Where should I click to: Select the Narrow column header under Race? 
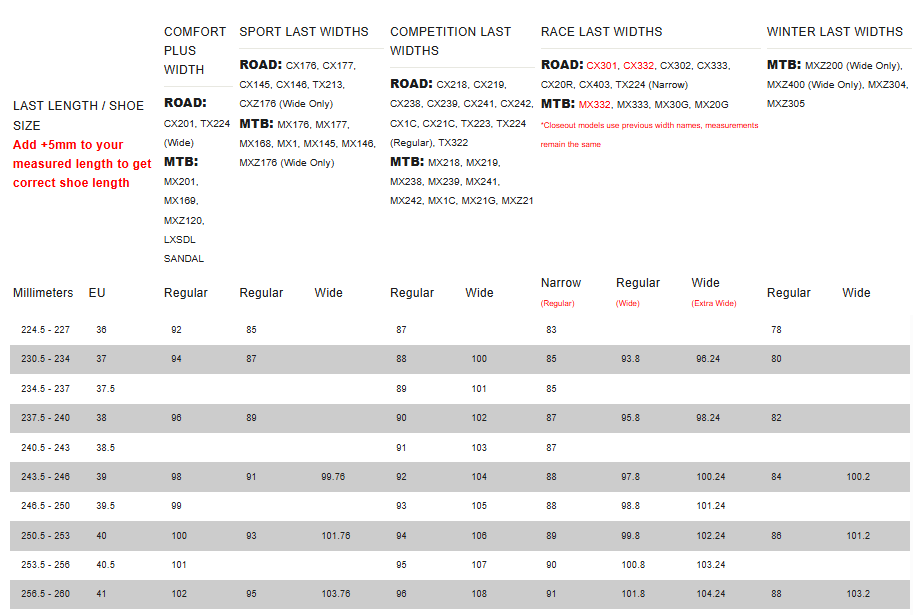tap(561, 283)
